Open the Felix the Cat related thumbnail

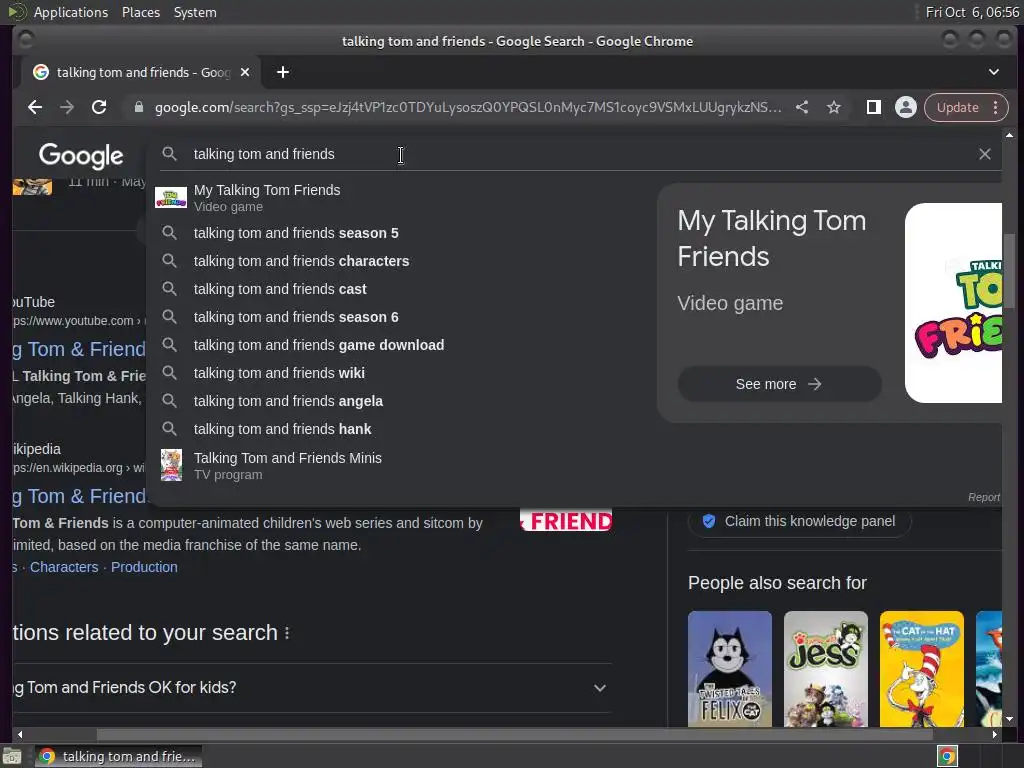pyautogui.click(x=729, y=669)
